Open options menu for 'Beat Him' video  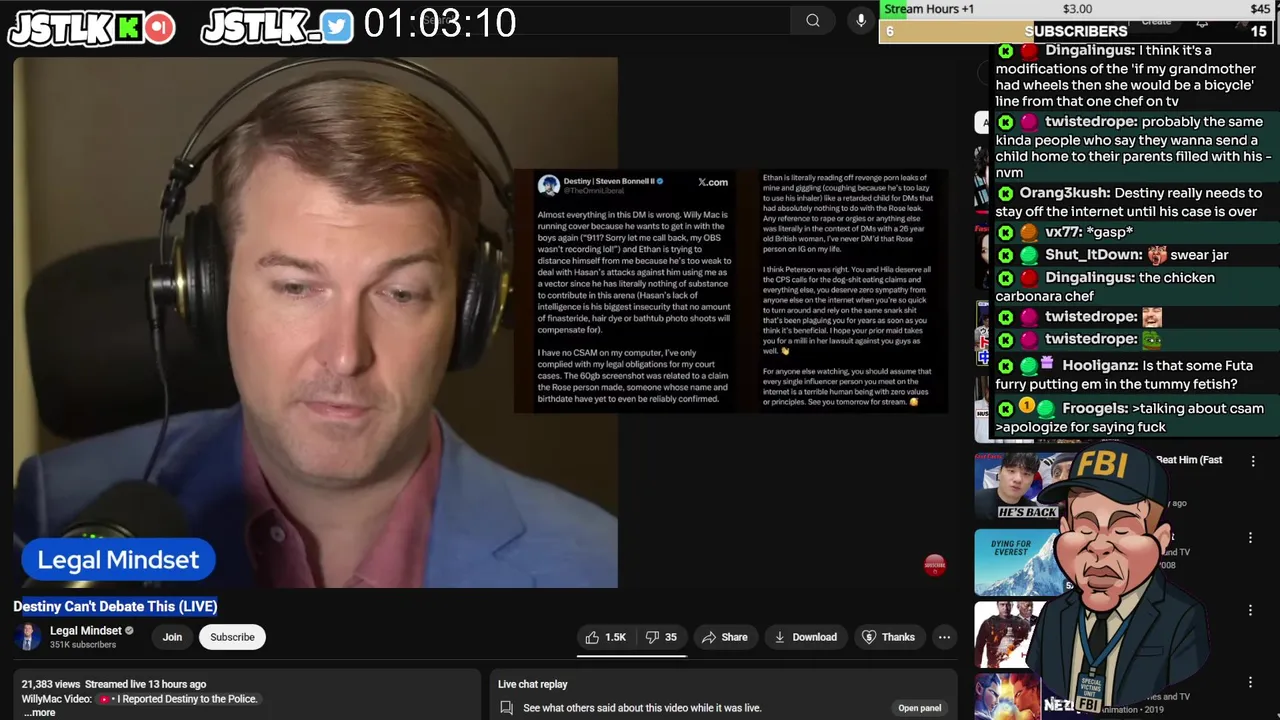click(1253, 461)
